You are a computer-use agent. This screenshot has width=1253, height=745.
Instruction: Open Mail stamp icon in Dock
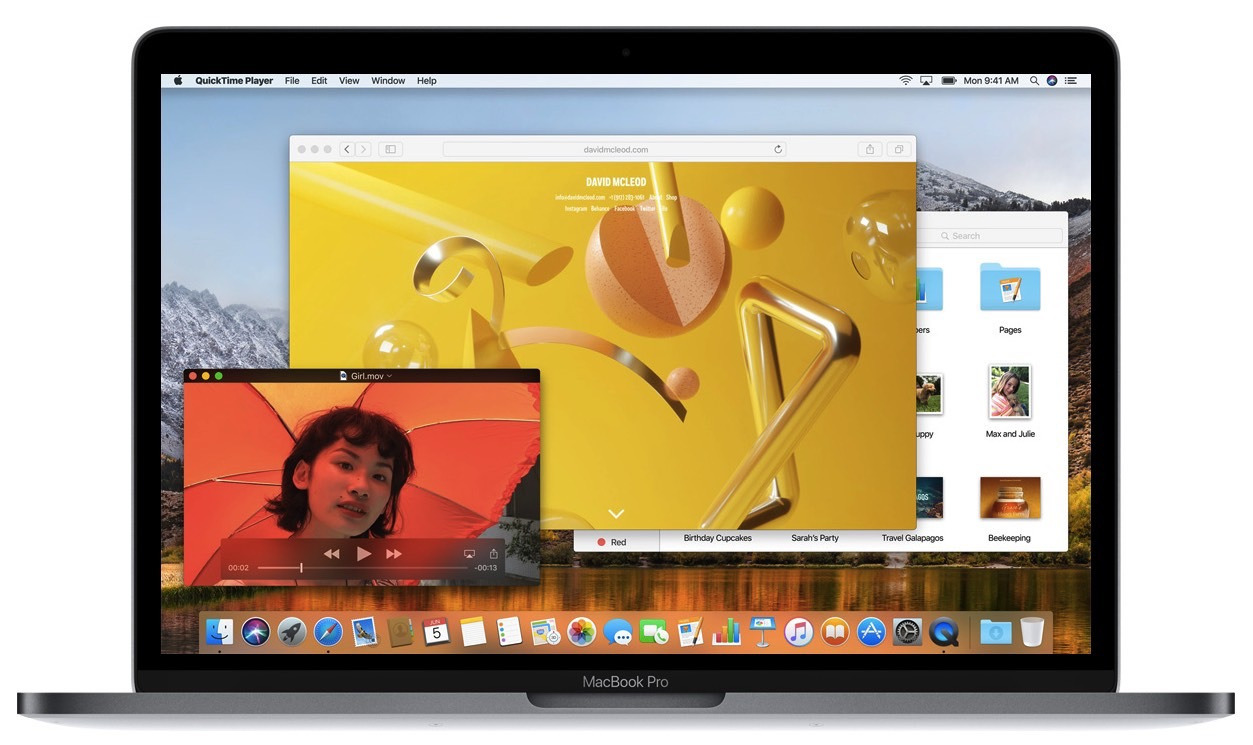(364, 632)
